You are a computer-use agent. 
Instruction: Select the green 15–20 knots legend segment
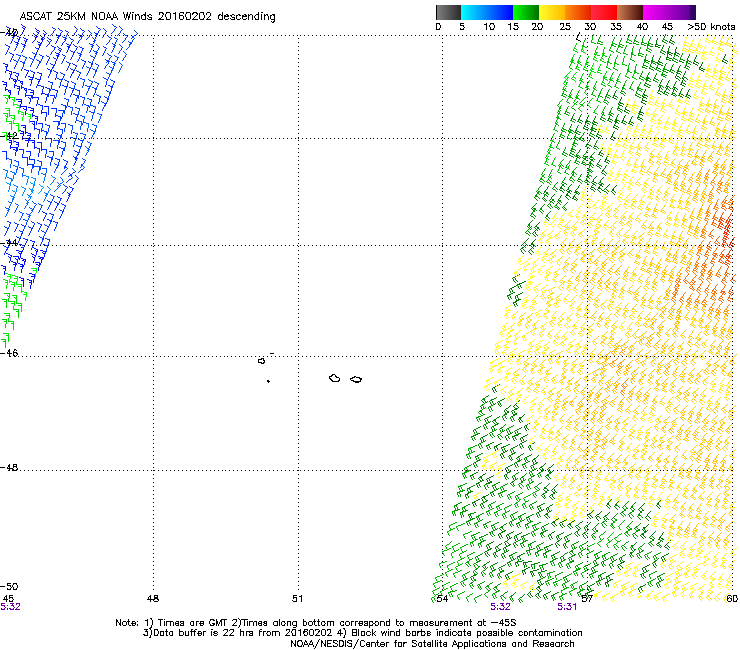(x=526, y=12)
